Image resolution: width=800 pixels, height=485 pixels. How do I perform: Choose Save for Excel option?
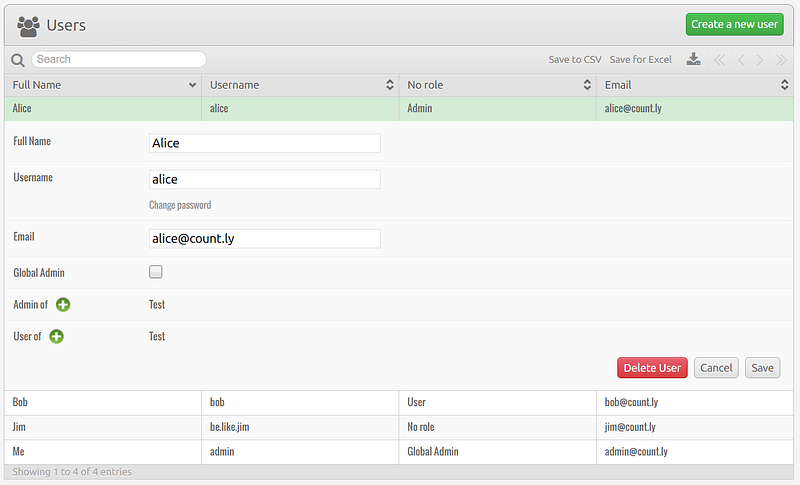(640, 60)
